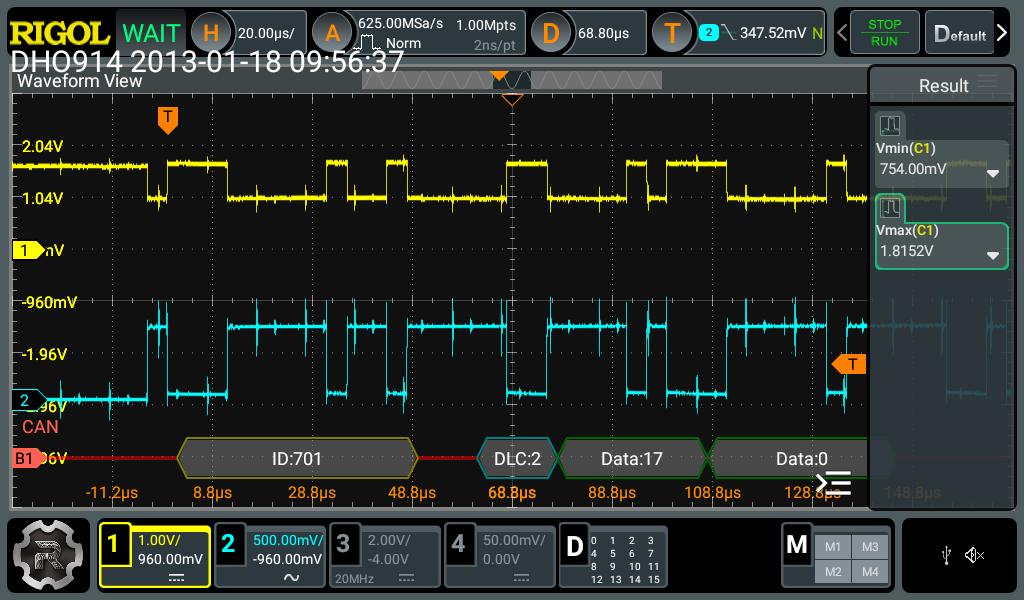This screenshot has height=600, width=1024.
Task: Open the expand-menu icon near the time axis
Action: [833, 483]
